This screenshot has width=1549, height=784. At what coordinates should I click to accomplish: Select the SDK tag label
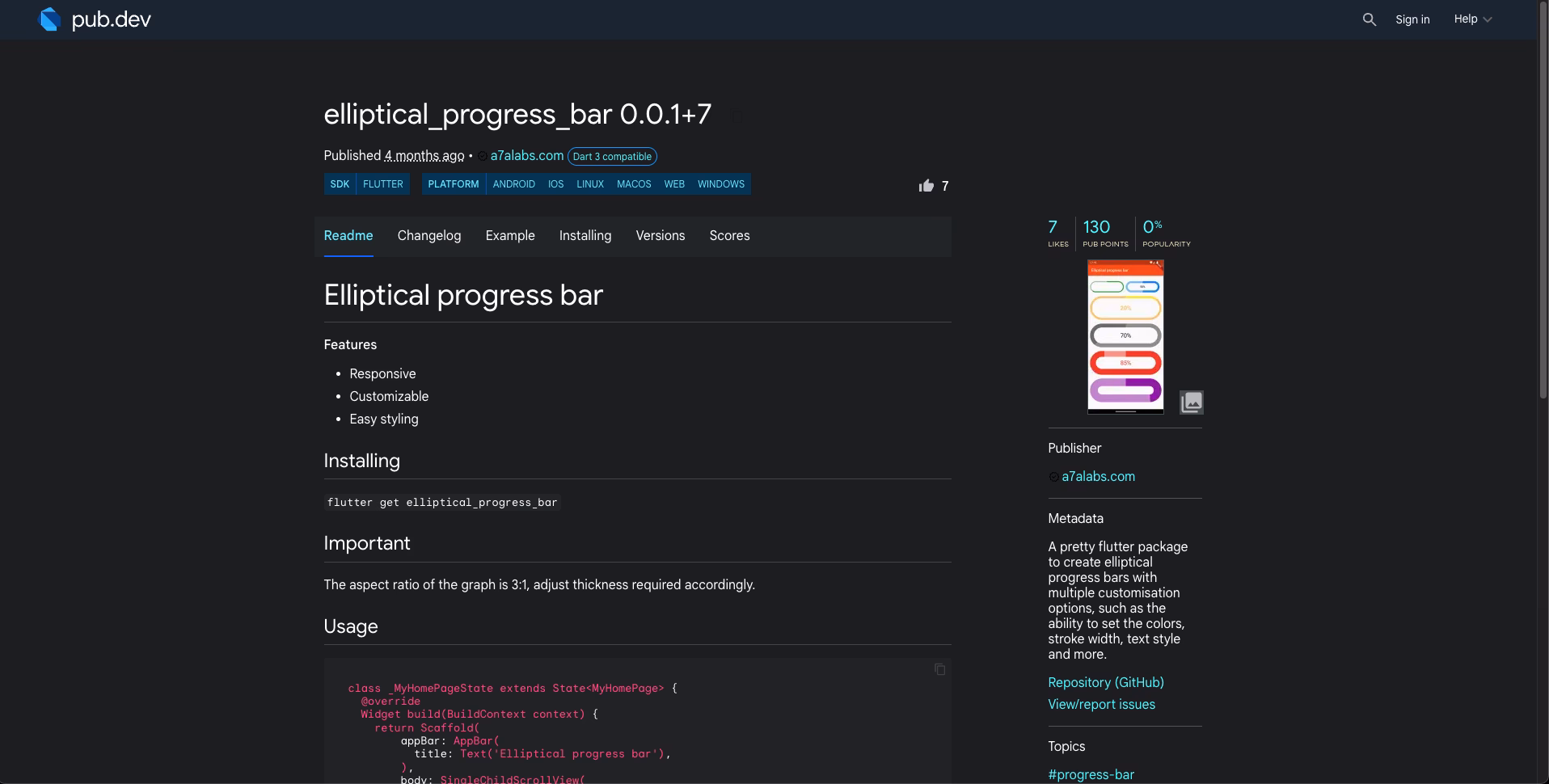(x=340, y=184)
